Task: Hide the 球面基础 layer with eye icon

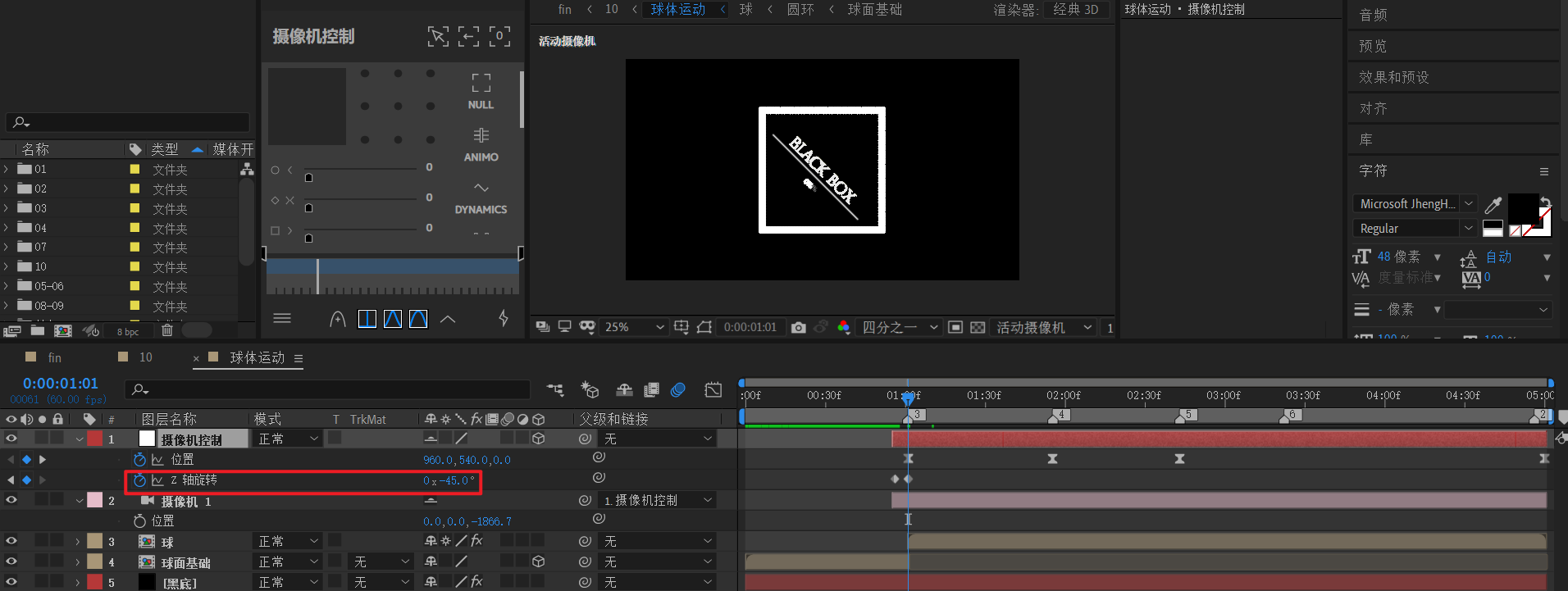Action: tap(11, 561)
